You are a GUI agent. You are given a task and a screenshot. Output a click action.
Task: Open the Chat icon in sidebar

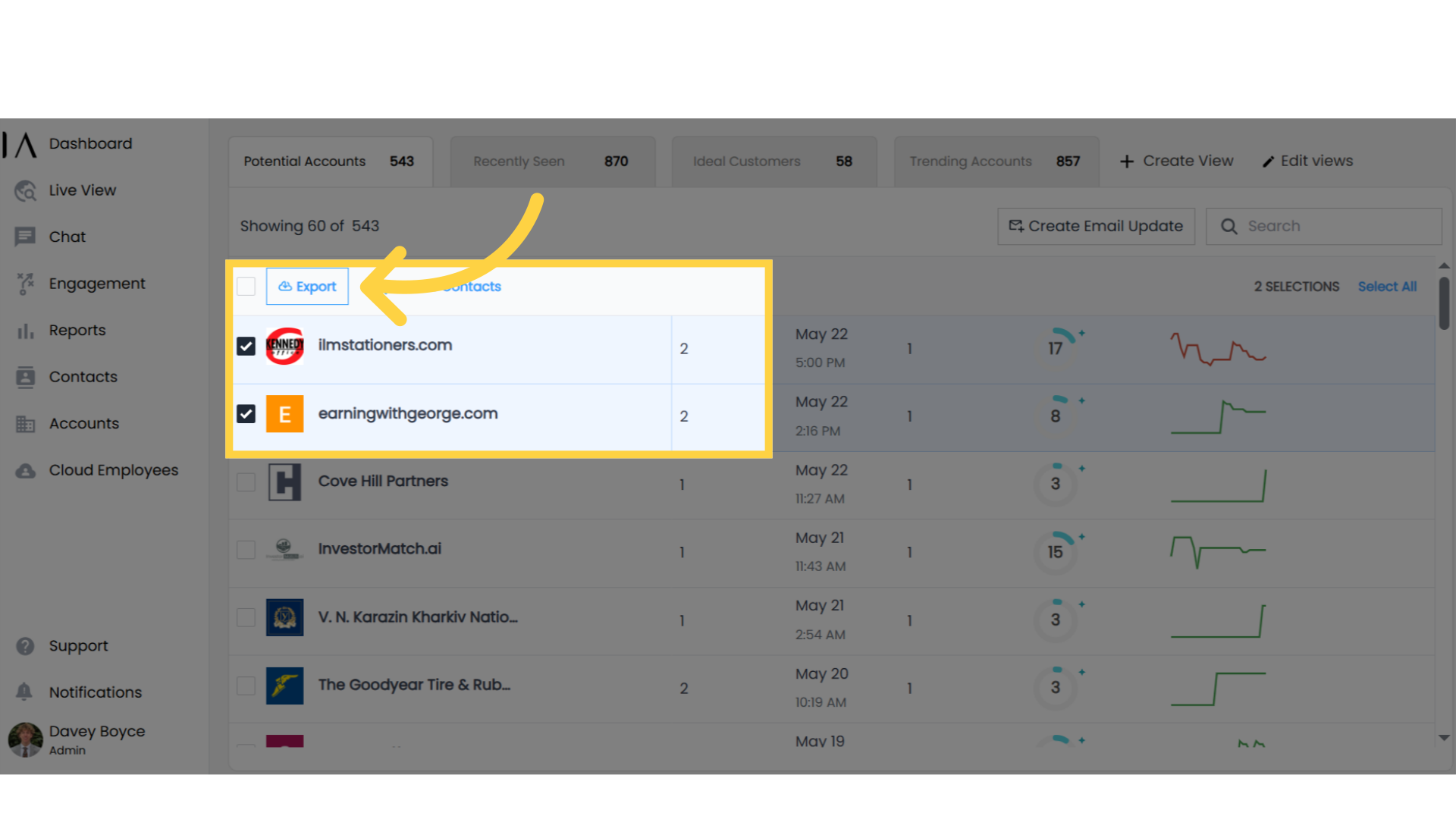(25, 237)
